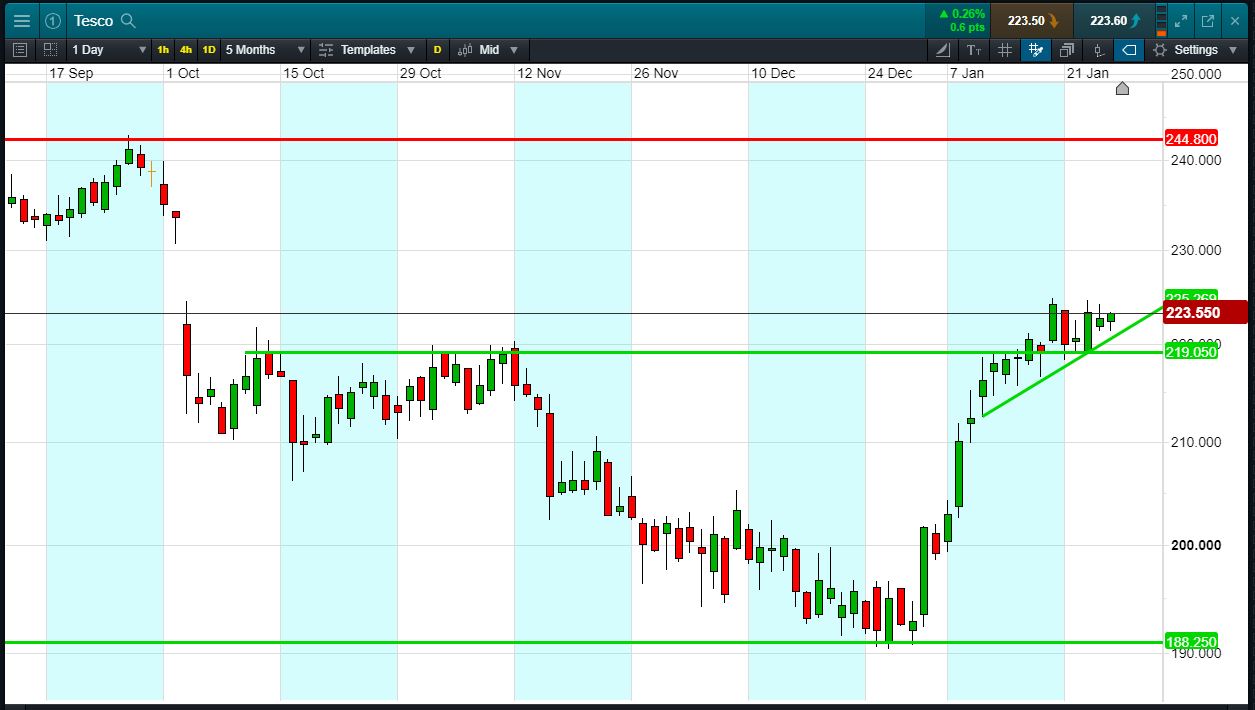Select the text annotation tool
1255x710 pixels.
[x=974, y=49]
